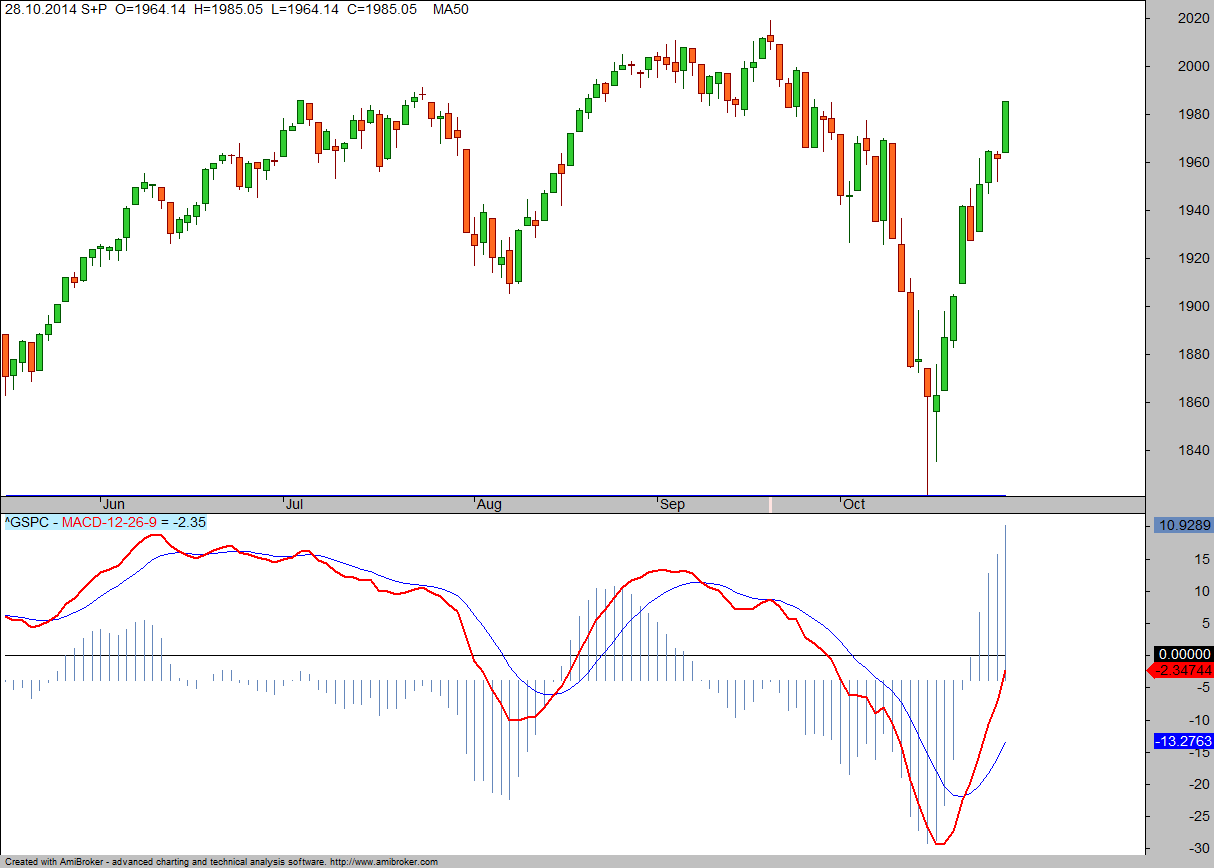Click the 10.9289 histogram value tag
Image resolution: width=1214 pixels, height=868 pixels.
pos(1183,525)
